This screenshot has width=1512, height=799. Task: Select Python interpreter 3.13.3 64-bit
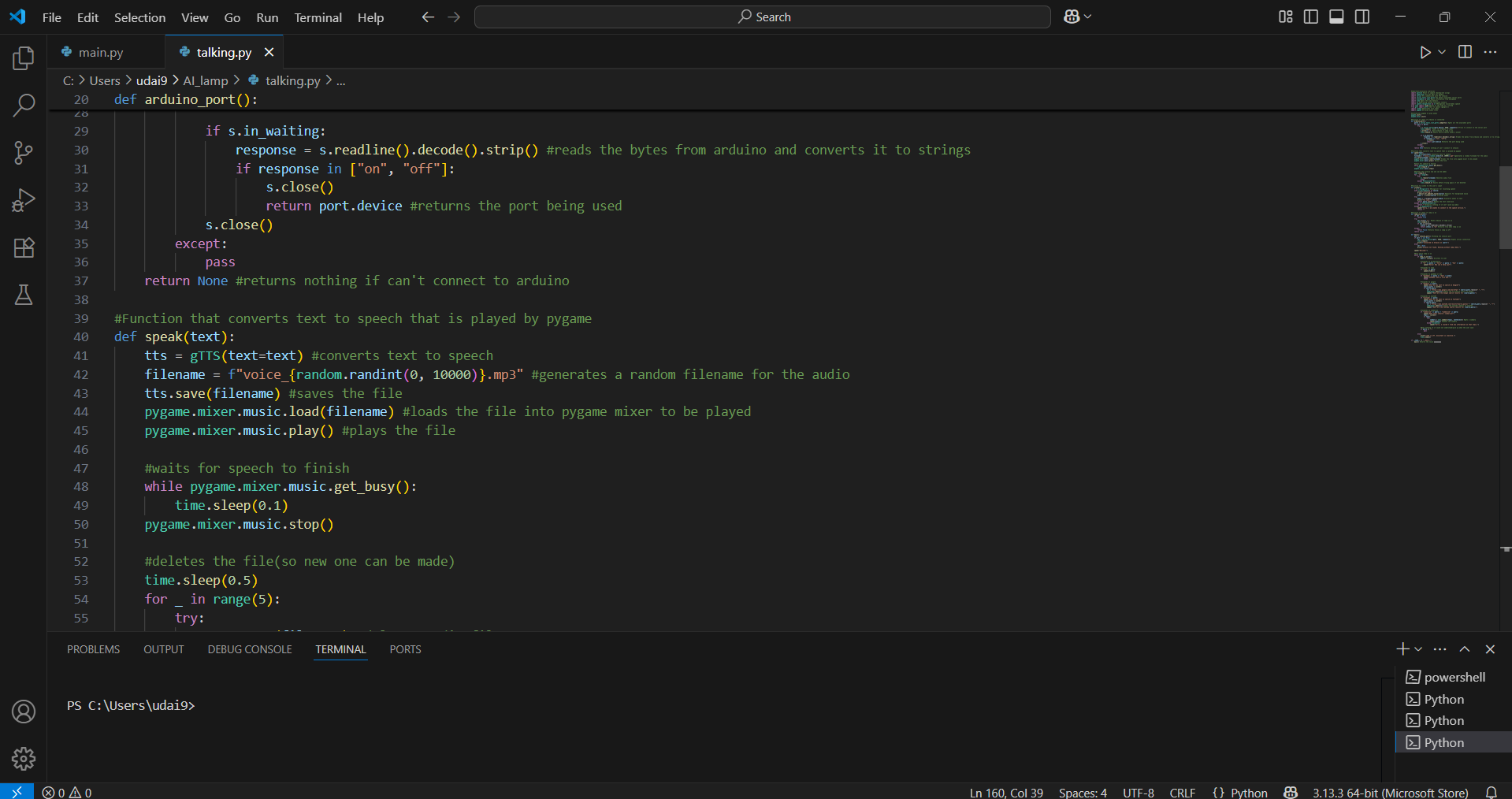tap(1390, 792)
